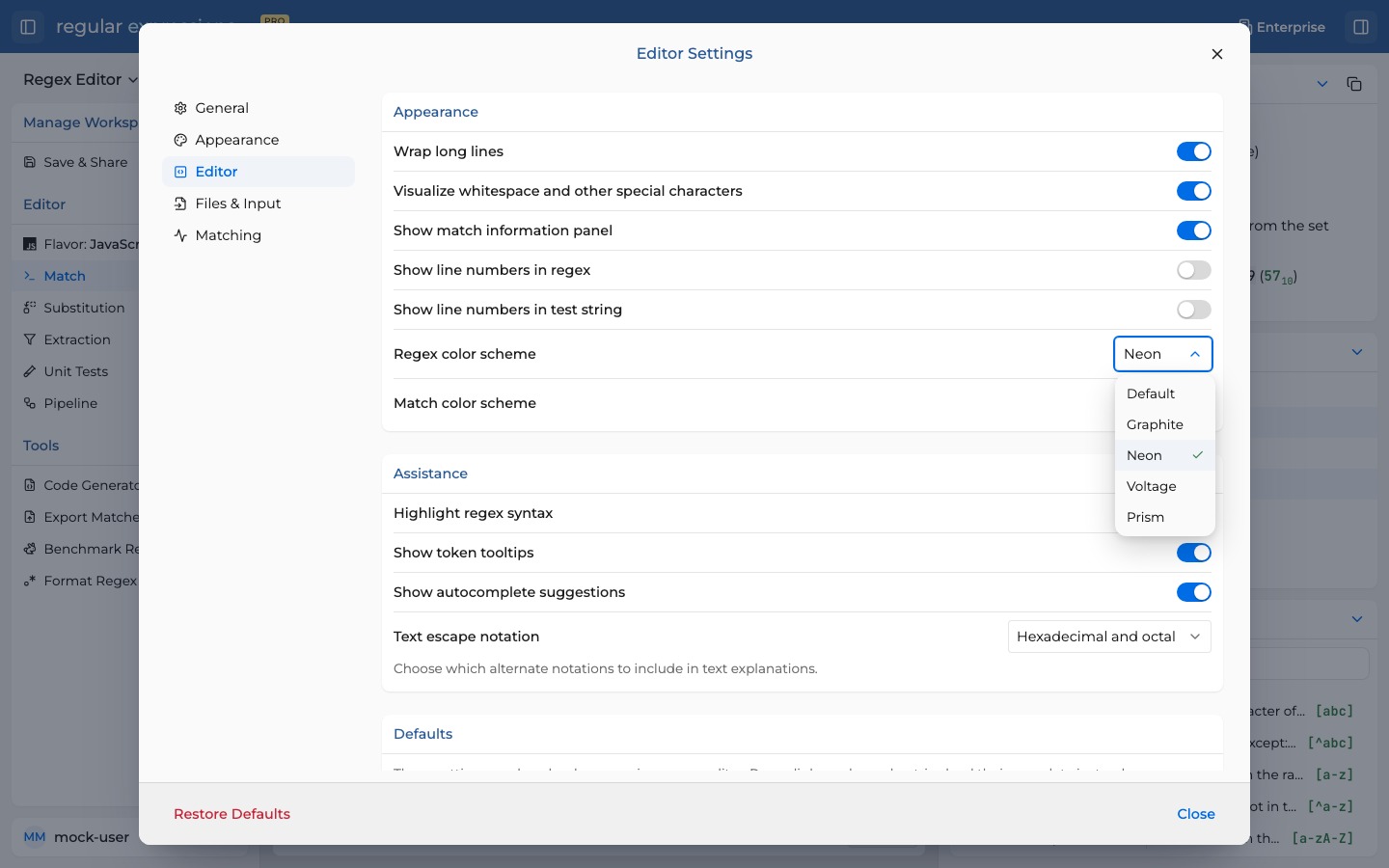1389x868 pixels.
Task: Open the Matching settings tab
Action: [259, 235]
